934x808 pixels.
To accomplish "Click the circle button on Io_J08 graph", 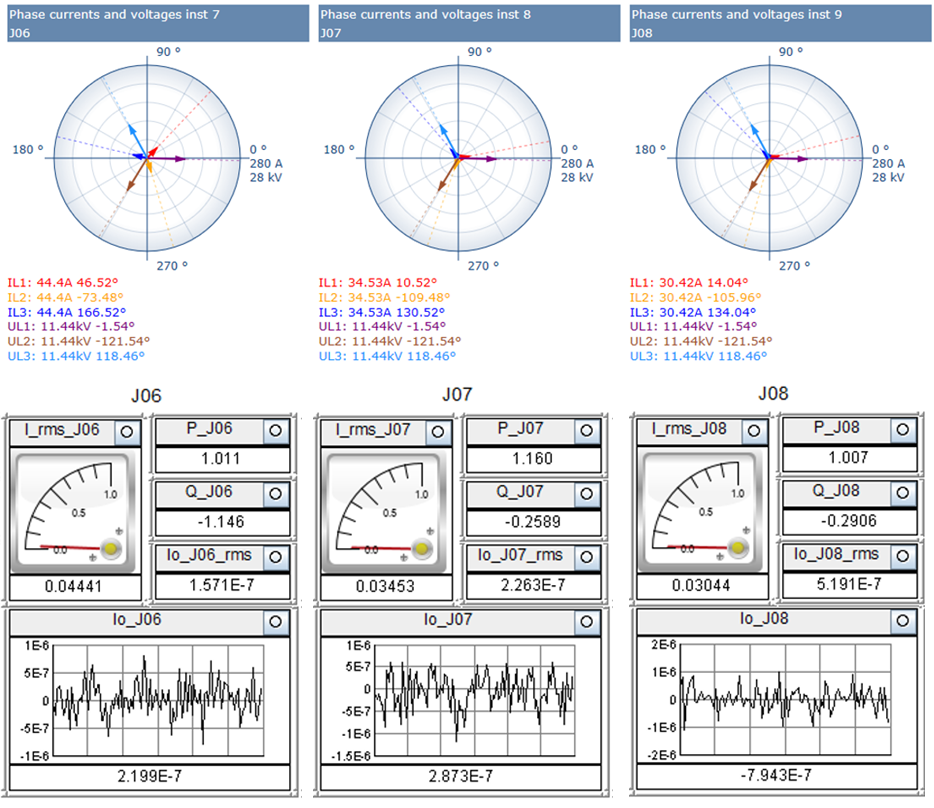I will [902, 620].
